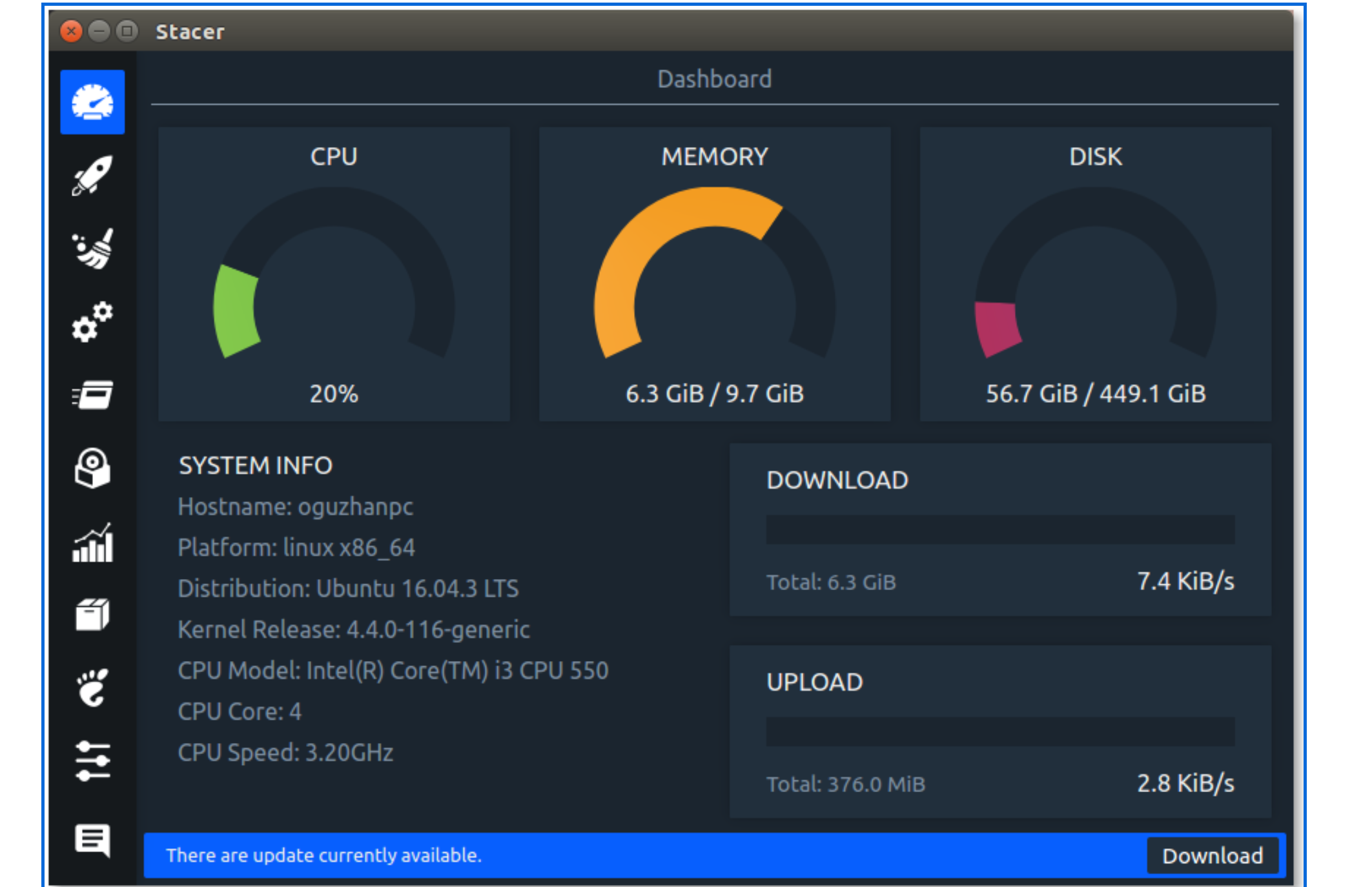Open Uninstaller disc-box icon
The image size is (1372, 887).
[x=92, y=468]
